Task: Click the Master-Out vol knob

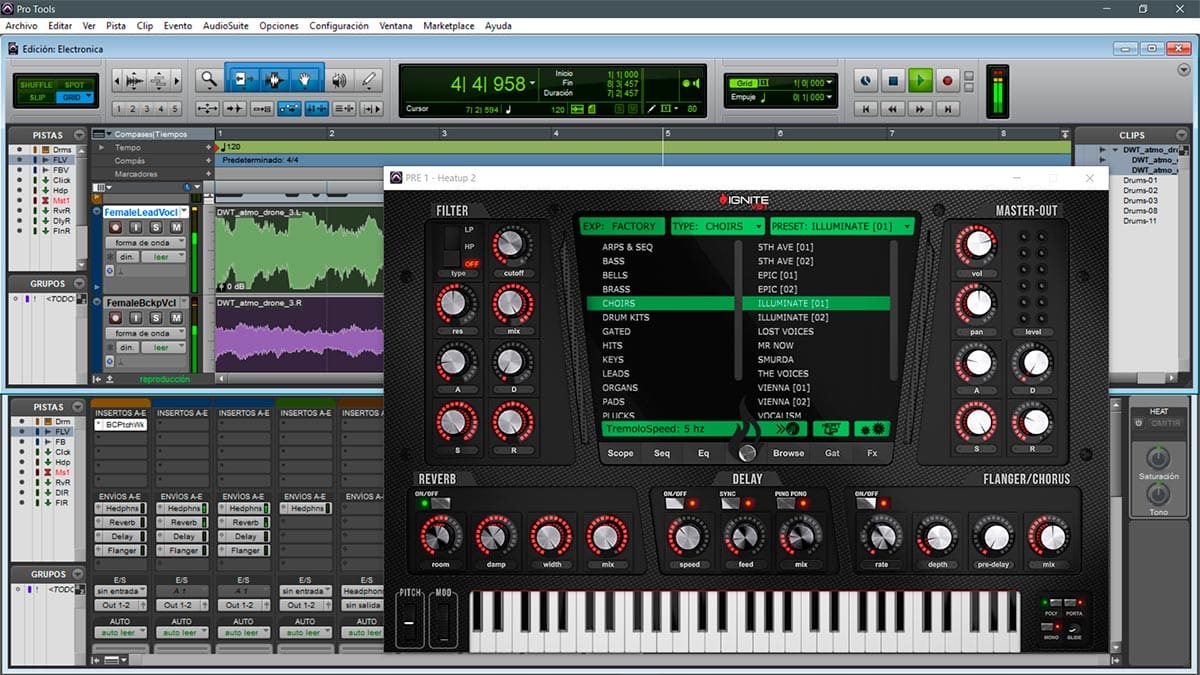Action: (976, 246)
